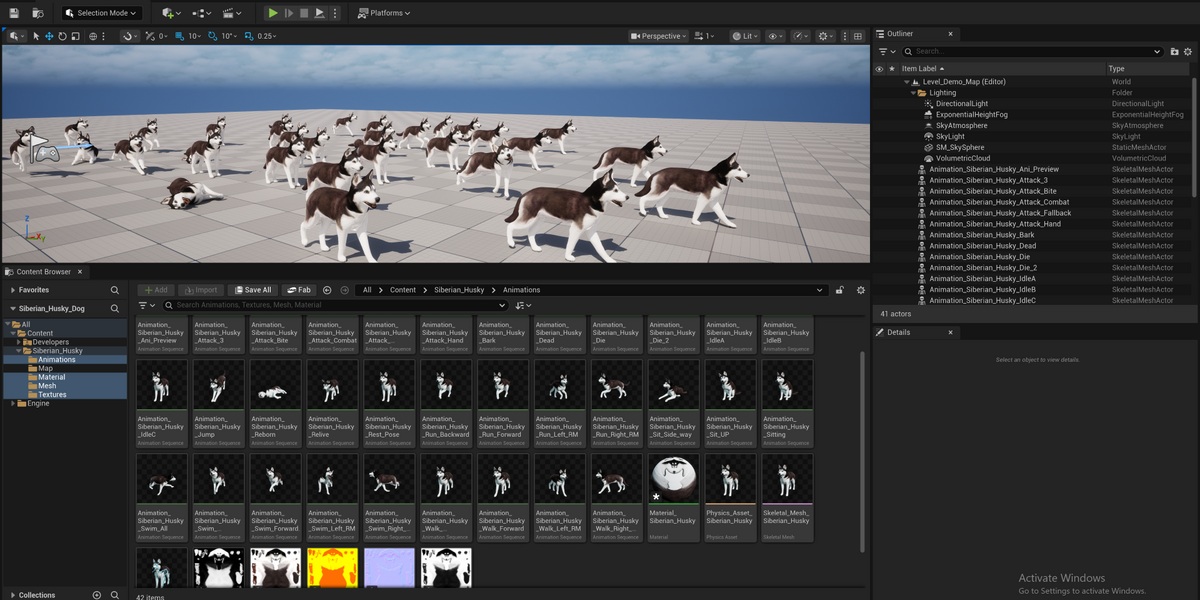Toggle rotation snapping at 10 degrees

[224, 36]
